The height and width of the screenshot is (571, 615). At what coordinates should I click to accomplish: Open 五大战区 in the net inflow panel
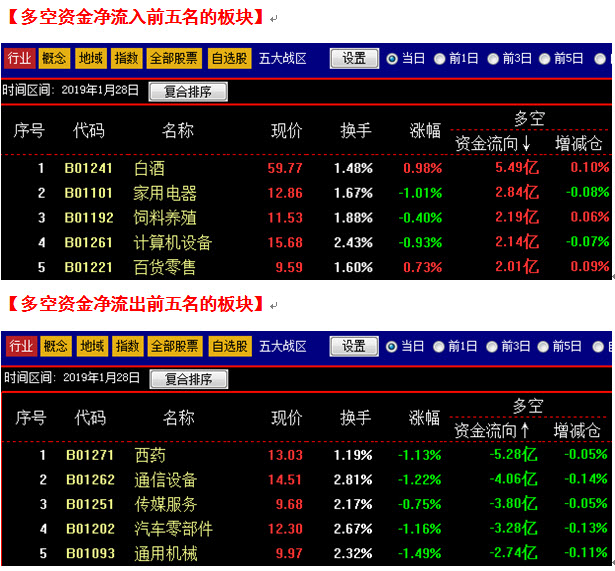coord(283,58)
